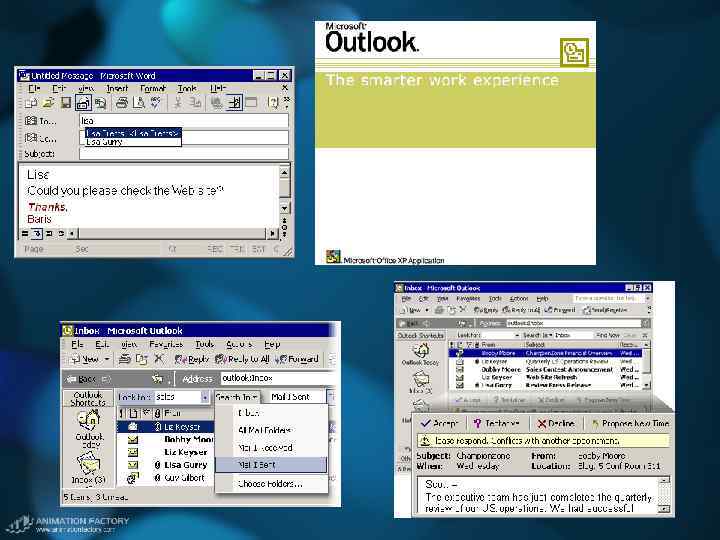Image resolution: width=720 pixels, height=540 pixels.
Task: Select the Guy Gilbert message row in left Outlook
Action: [166, 478]
